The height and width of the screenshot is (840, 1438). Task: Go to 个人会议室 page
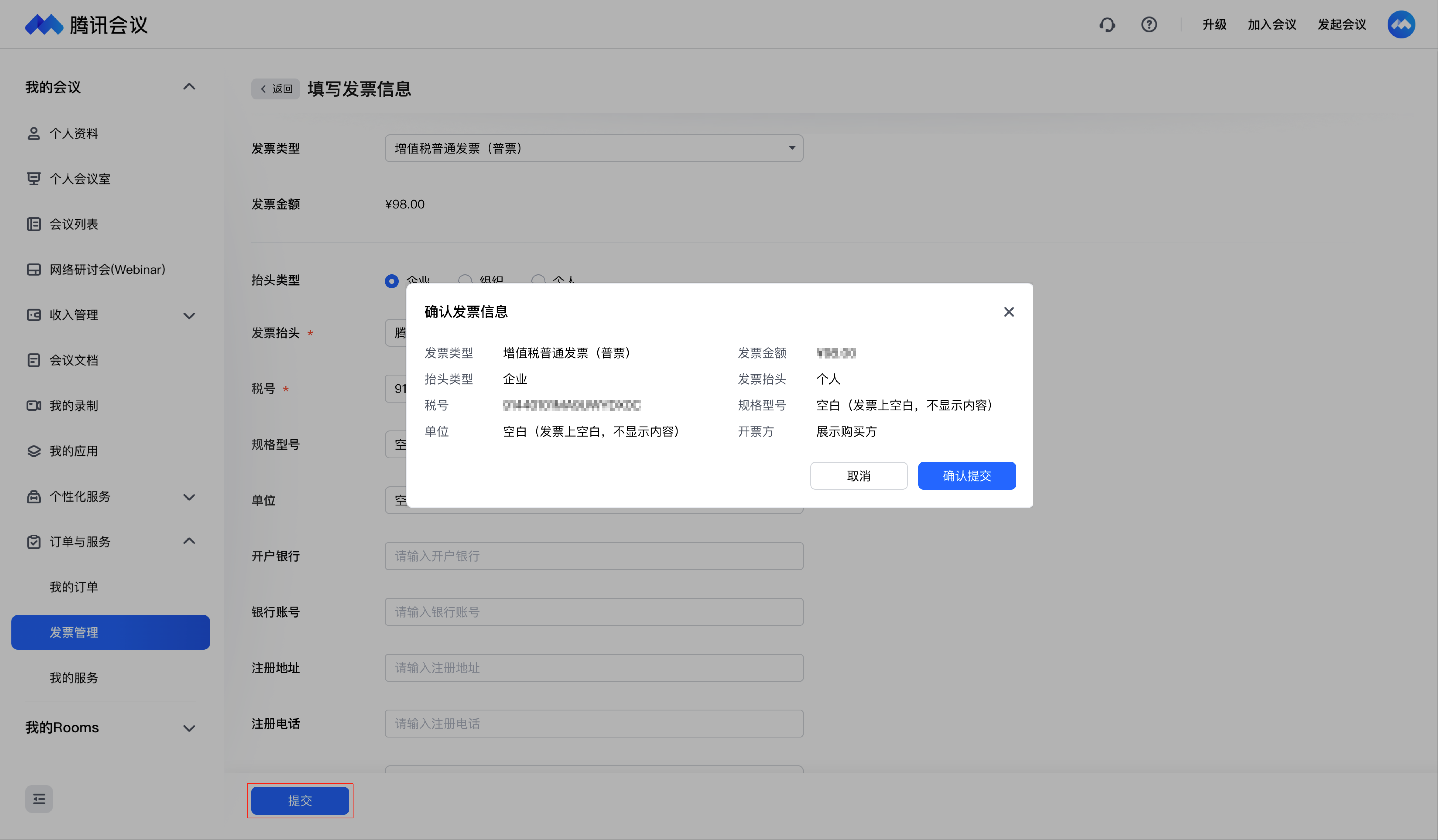80,179
